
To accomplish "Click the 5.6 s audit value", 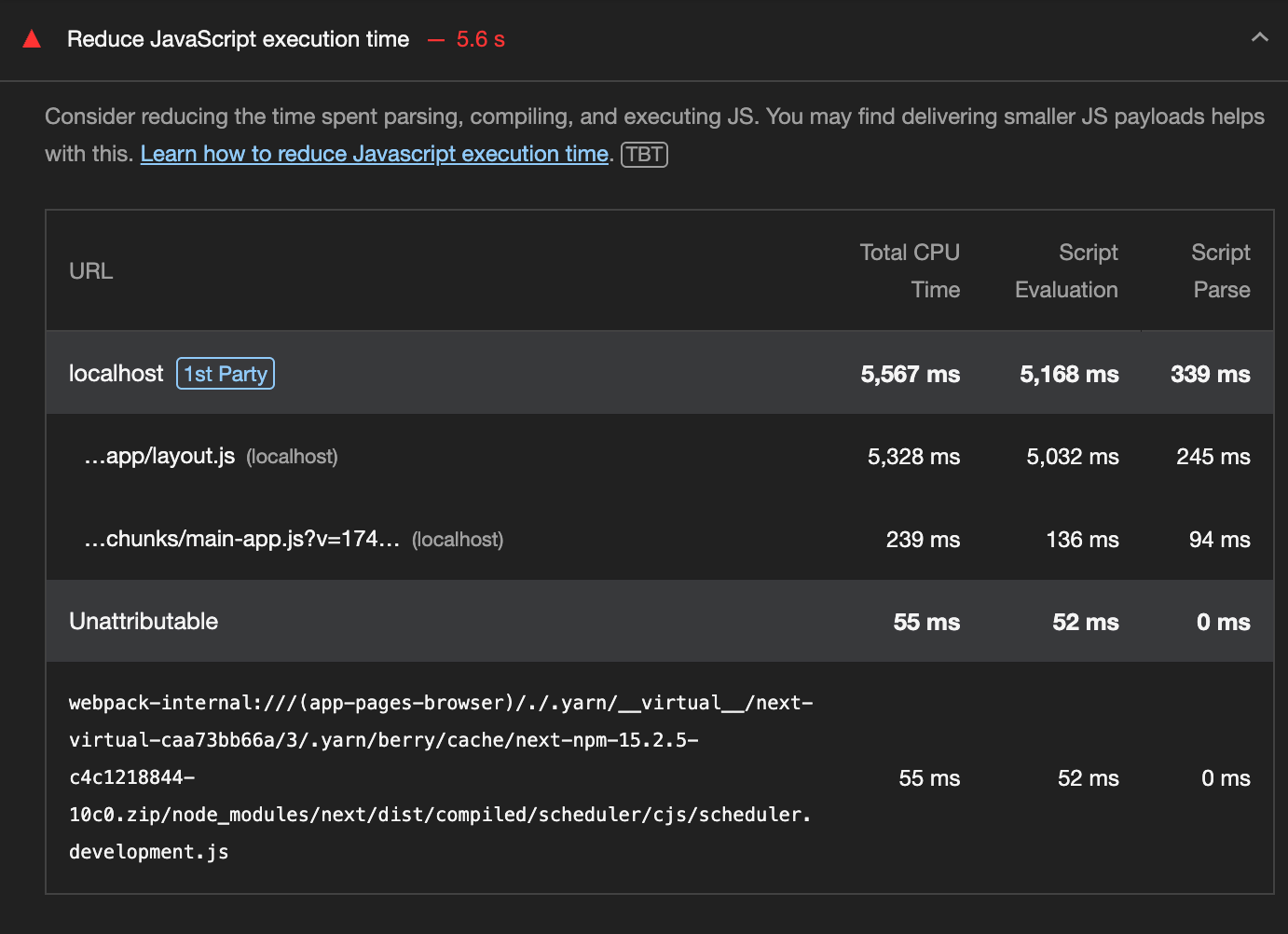I will [480, 39].
